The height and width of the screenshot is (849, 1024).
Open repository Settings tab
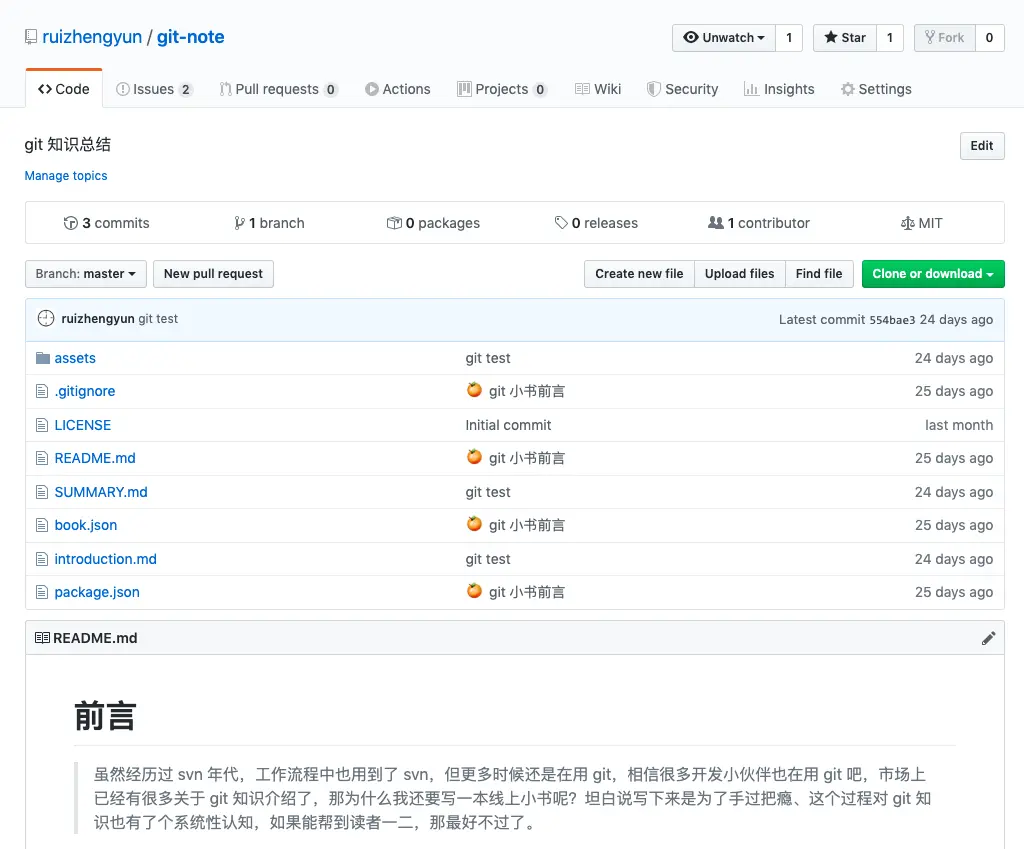876,89
